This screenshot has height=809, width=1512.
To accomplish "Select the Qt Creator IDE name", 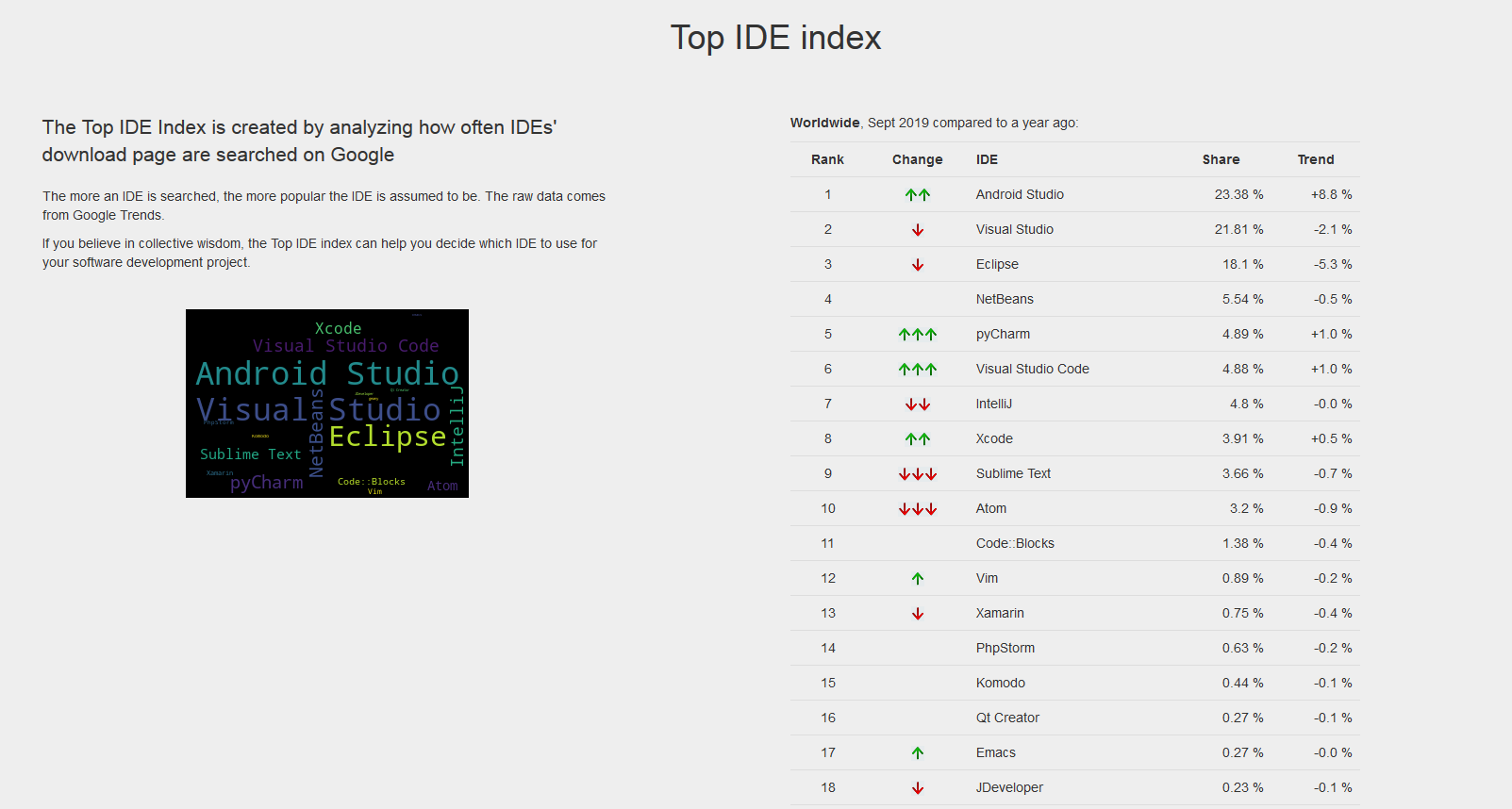I will point(1007,718).
